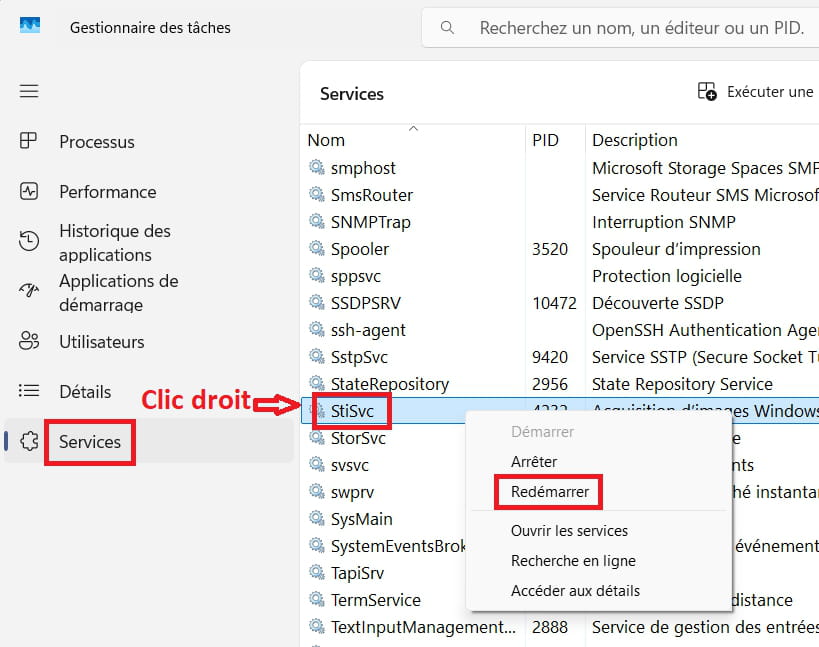This screenshot has width=819, height=647.
Task: Choose Accéder aux détails in context menu
Action: click(x=575, y=591)
